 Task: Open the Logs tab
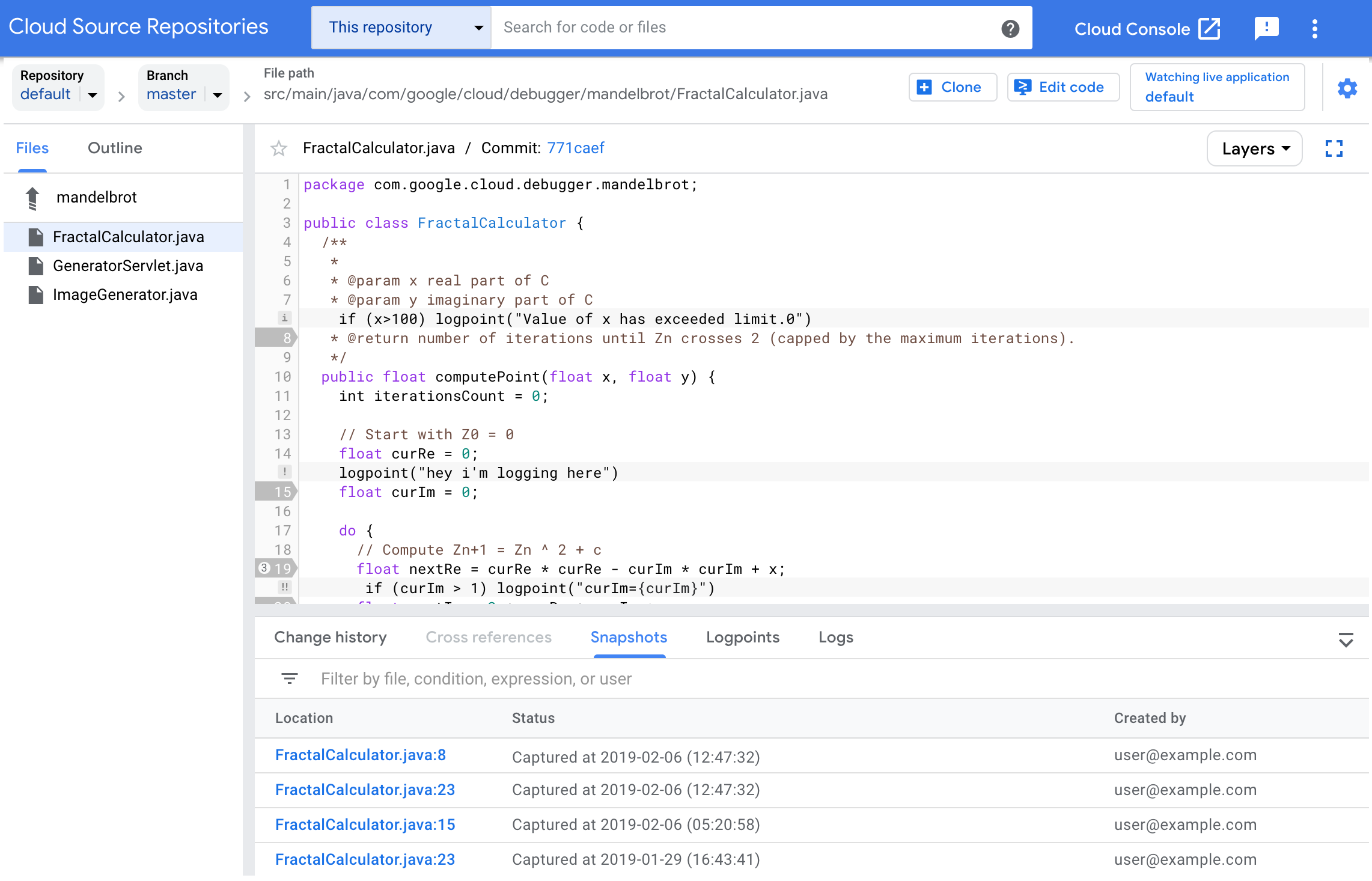(835, 638)
